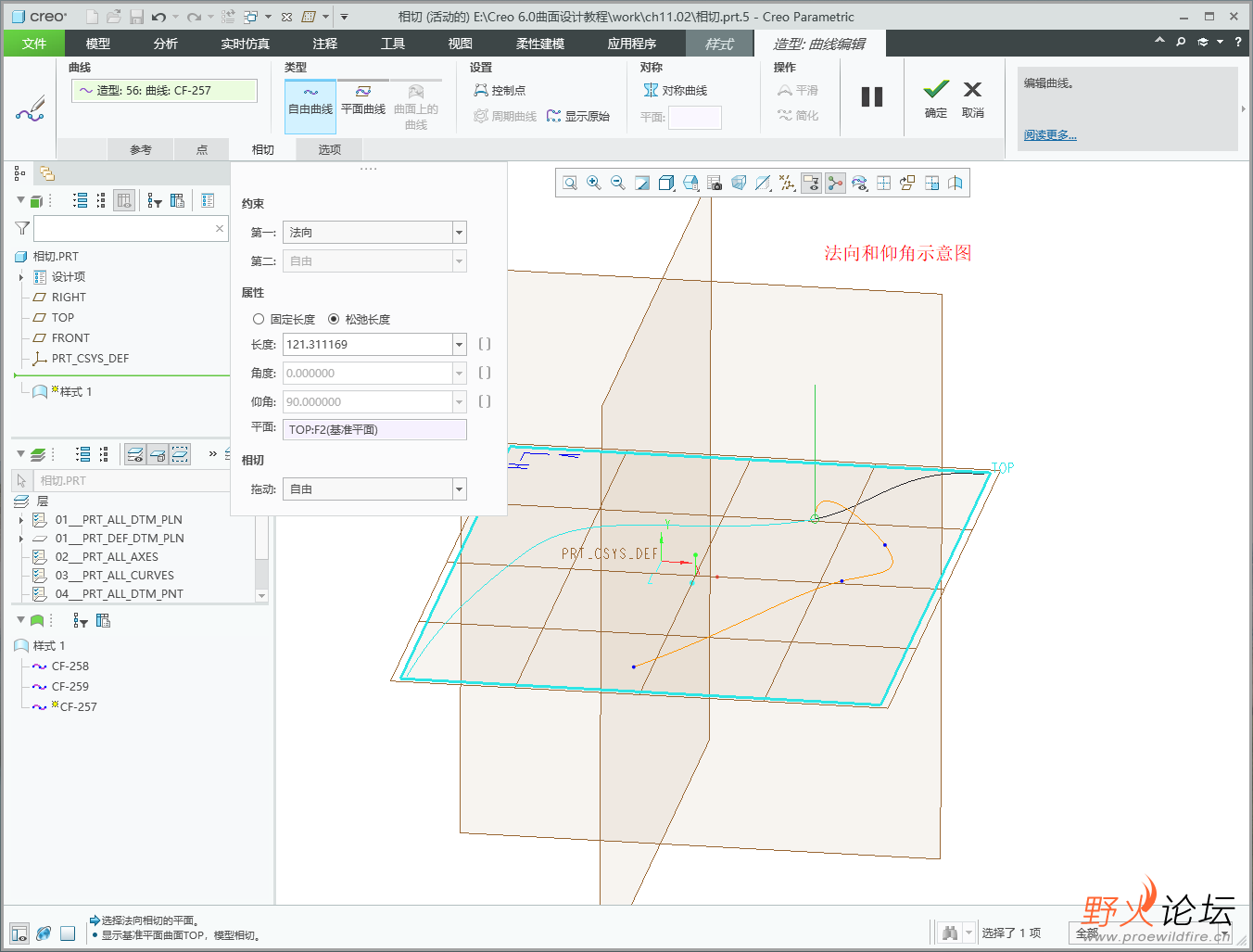The width and height of the screenshot is (1253, 952).
Task: Click the Save icon in the quick access toolbar
Action: (x=137, y=17)
